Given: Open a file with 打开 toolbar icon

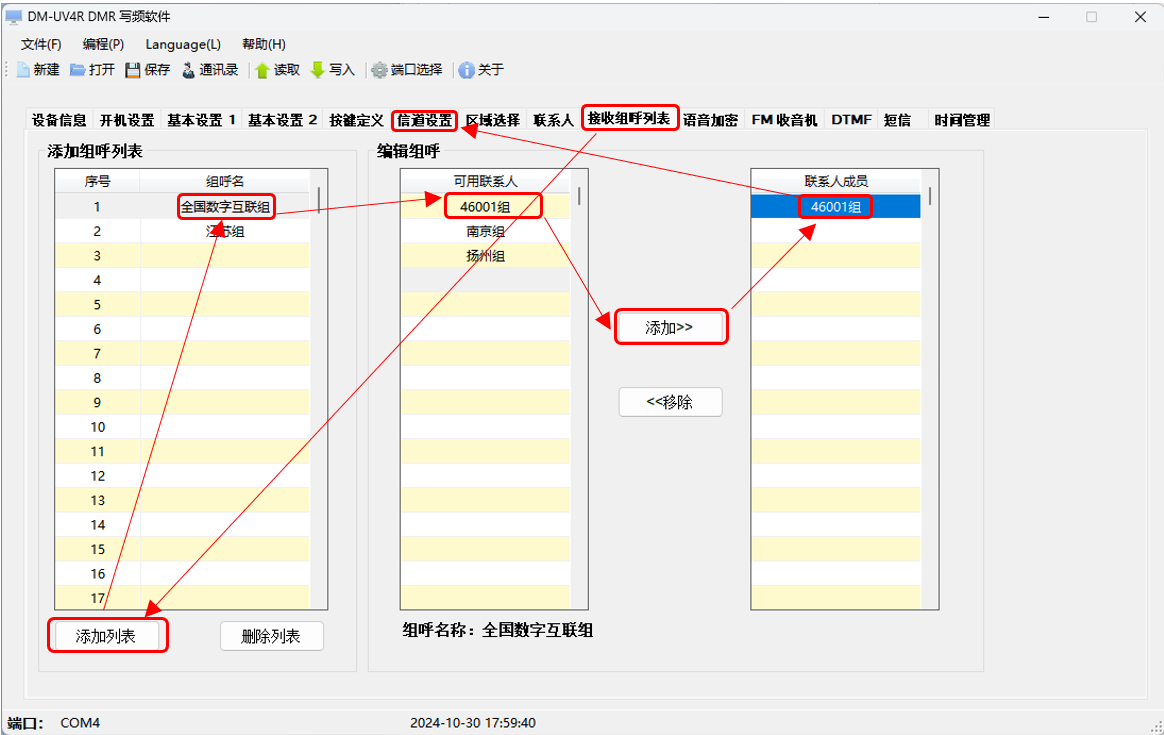Looking at the screenshot, I should click(x=77, y=70).
